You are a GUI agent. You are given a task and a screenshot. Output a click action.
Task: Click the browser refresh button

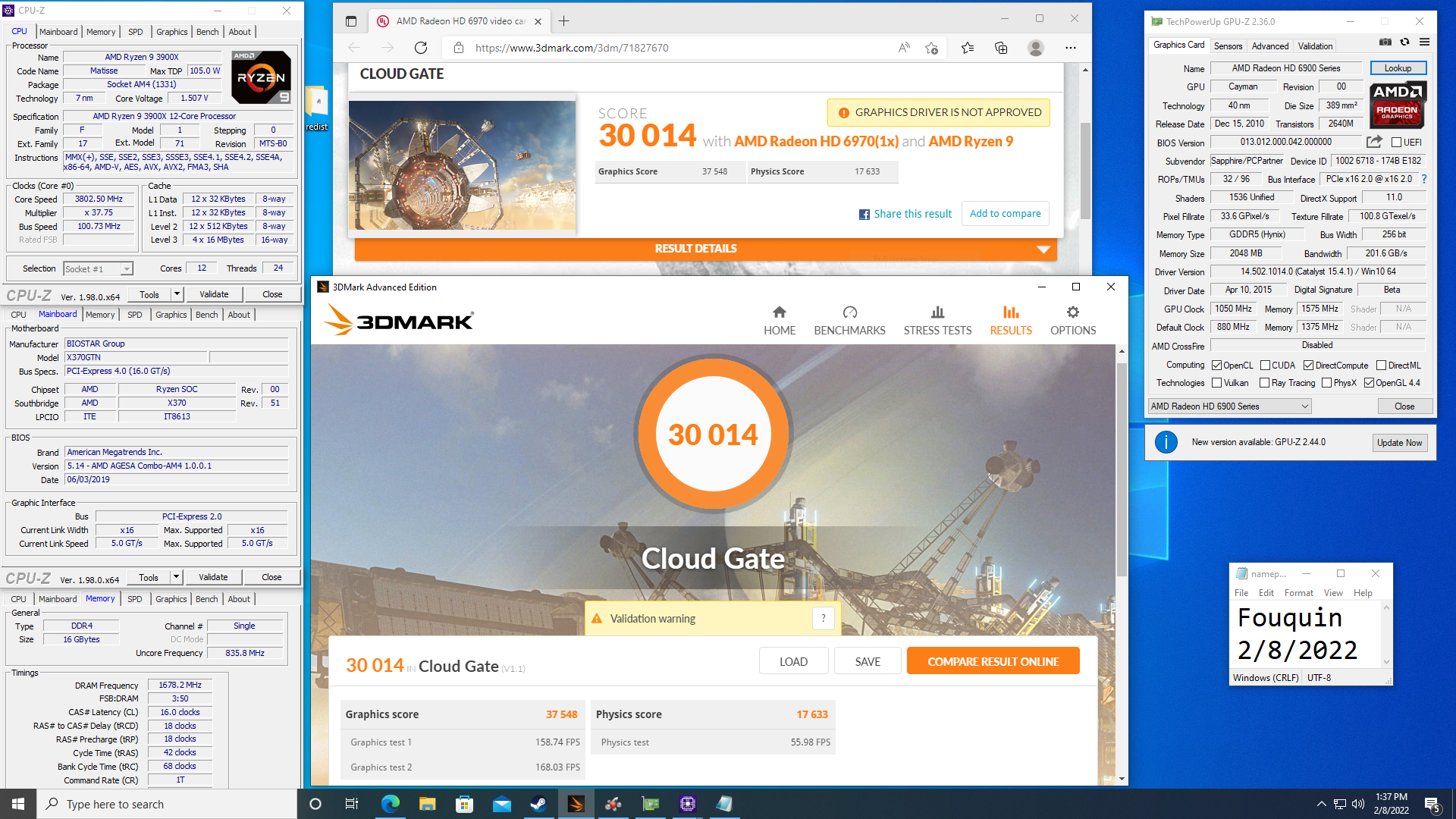[421, 48]
